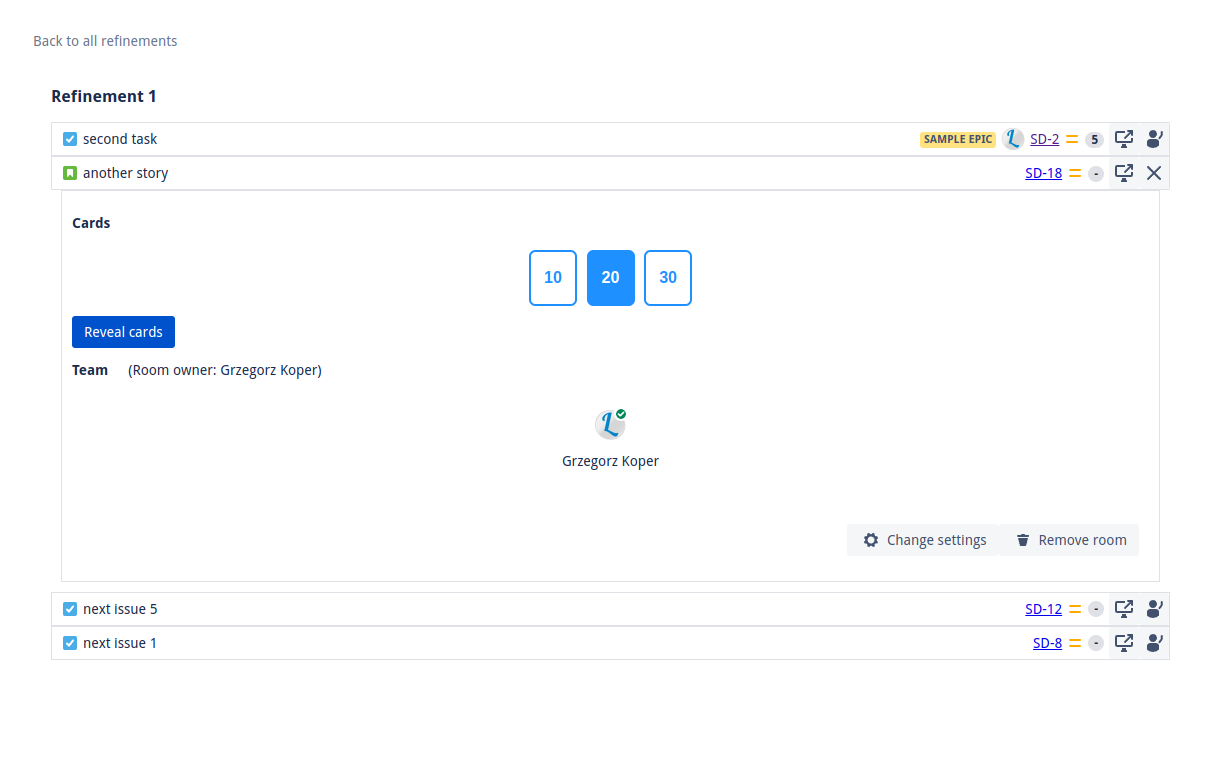Screen dimensions: 1229x769
Task: Click the Cards section label
Action: pyautogui.click(x=91, y=223)
